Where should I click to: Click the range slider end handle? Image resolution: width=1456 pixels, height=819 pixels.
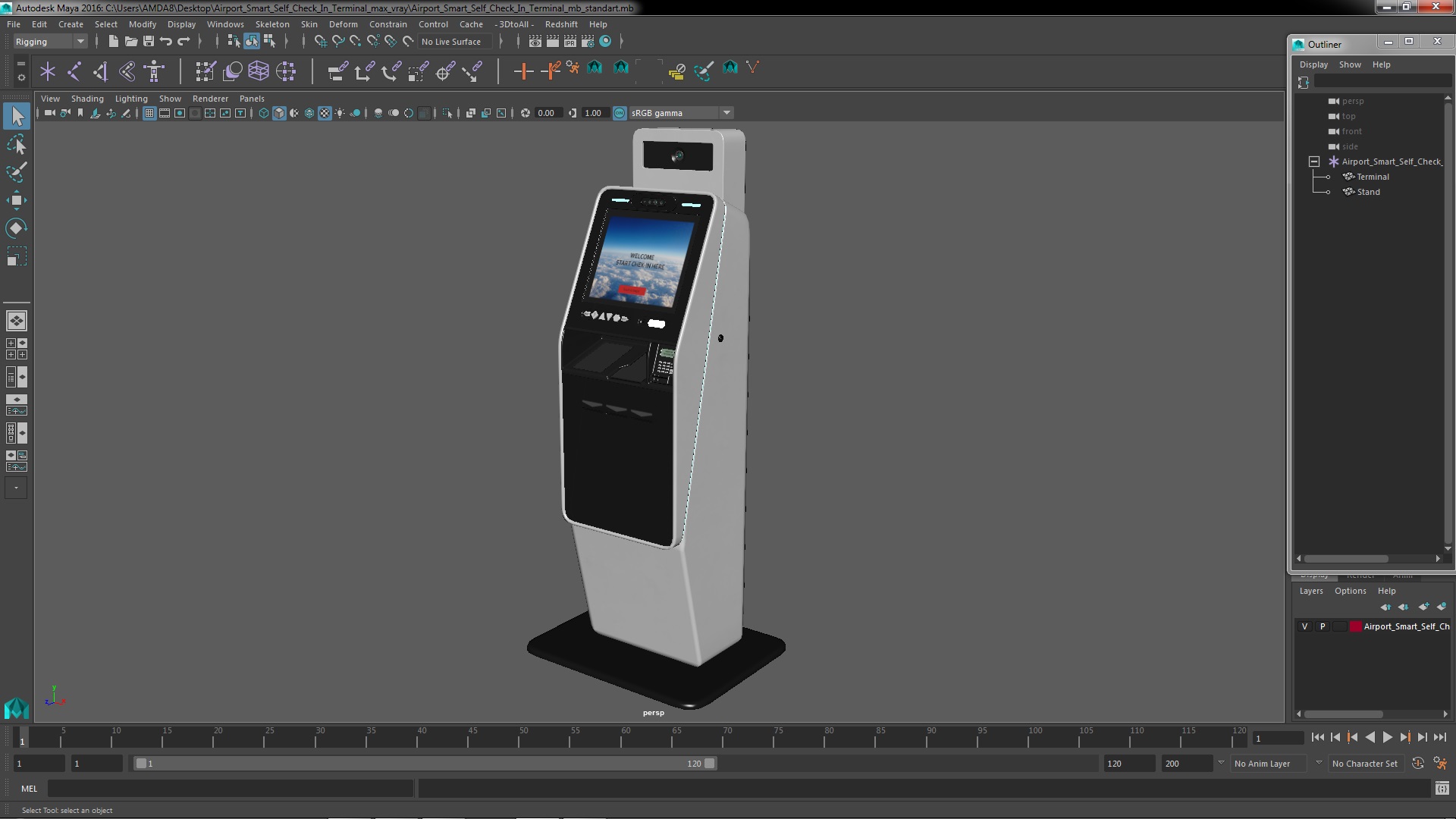[x=709, y=764]
